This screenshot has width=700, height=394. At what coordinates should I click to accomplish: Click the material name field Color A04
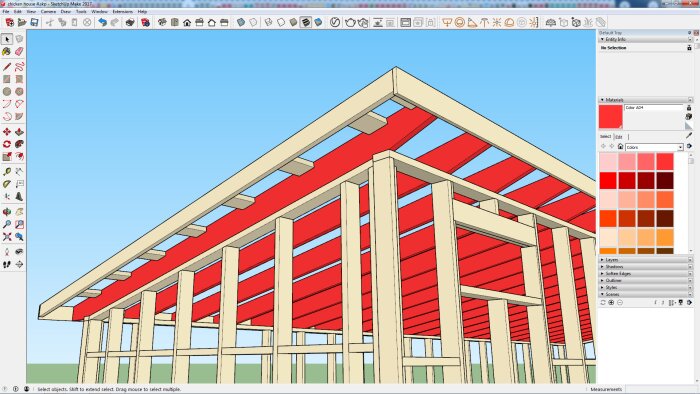click(654, 108)
